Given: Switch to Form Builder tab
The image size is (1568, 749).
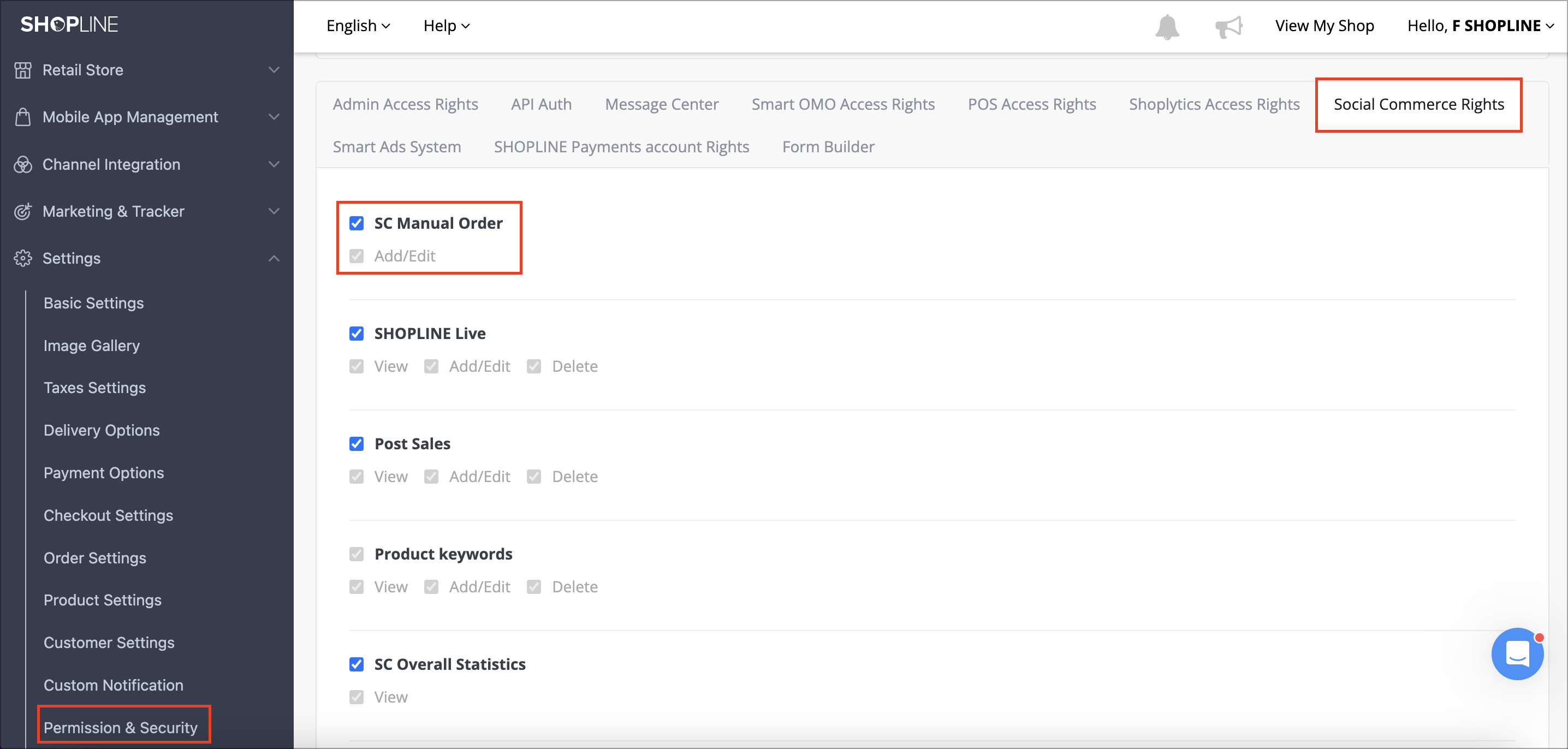Looking at the screenshot, I should [x=828, y=147].
